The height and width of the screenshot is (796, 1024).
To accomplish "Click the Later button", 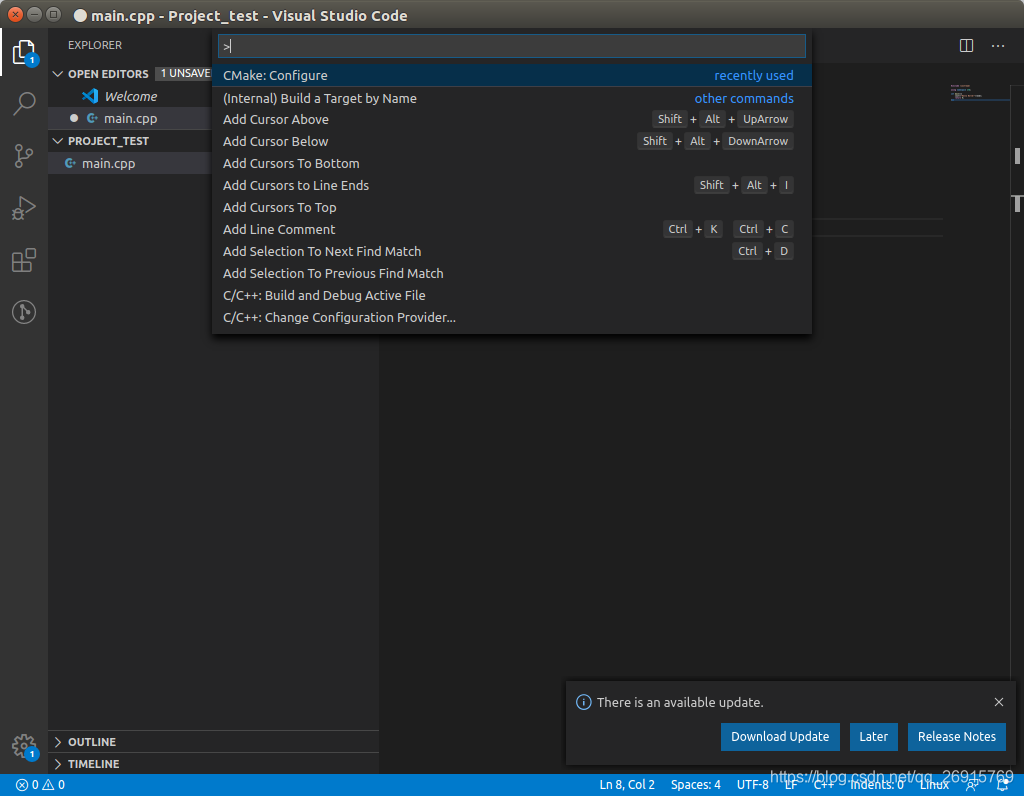I will coord(873,737).
